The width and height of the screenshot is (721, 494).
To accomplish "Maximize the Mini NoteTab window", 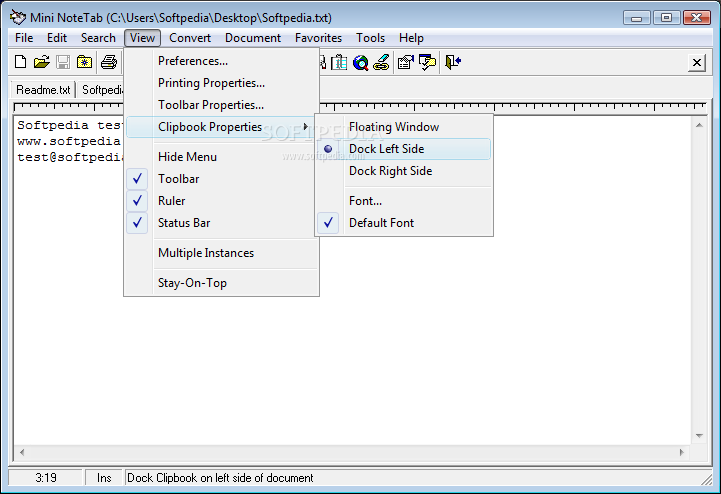I will (666, 18).
